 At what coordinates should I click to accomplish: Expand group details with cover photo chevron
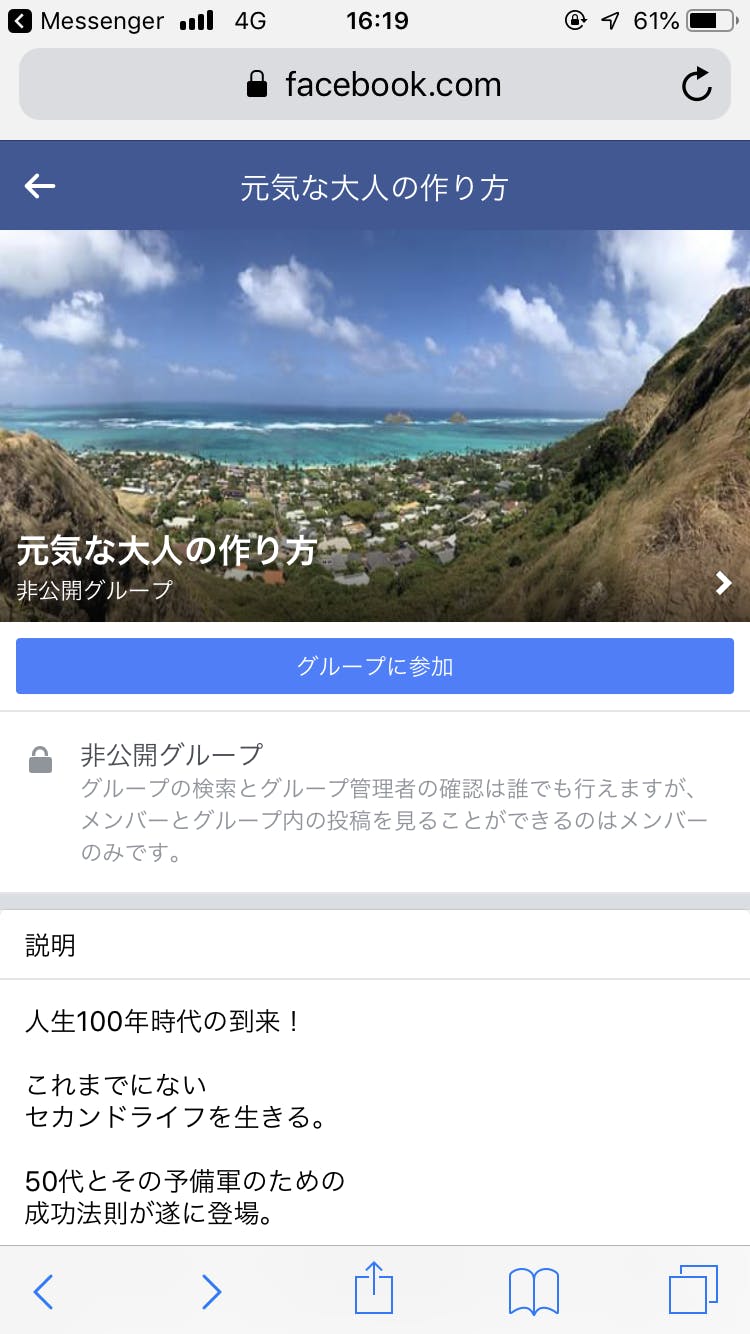coord(724,583)
